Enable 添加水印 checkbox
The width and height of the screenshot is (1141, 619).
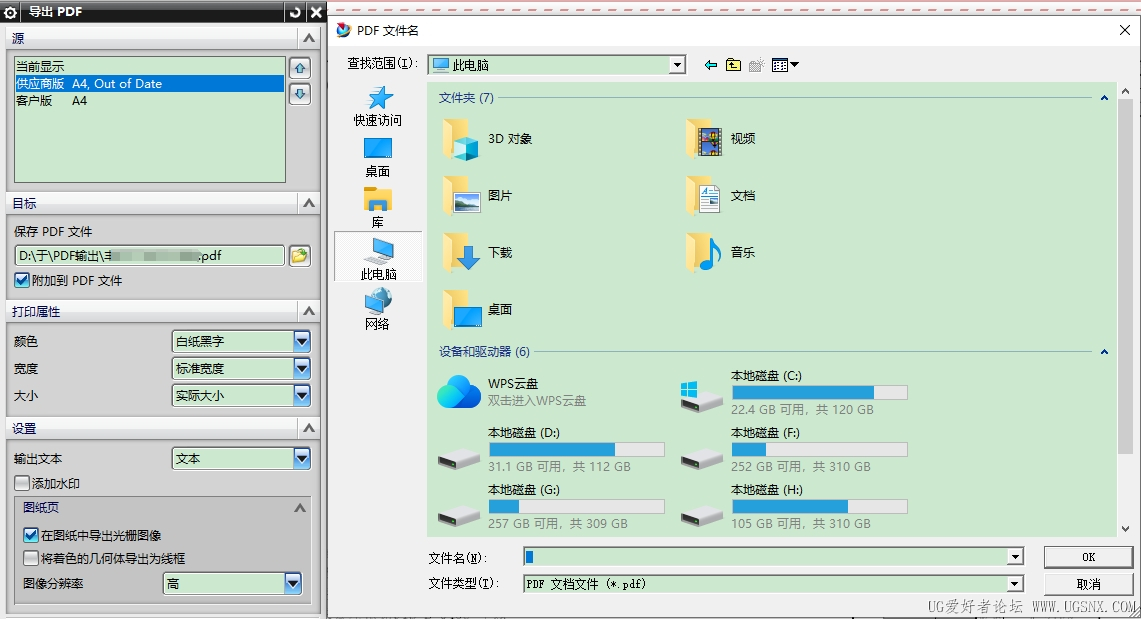(x=22, y=483)
